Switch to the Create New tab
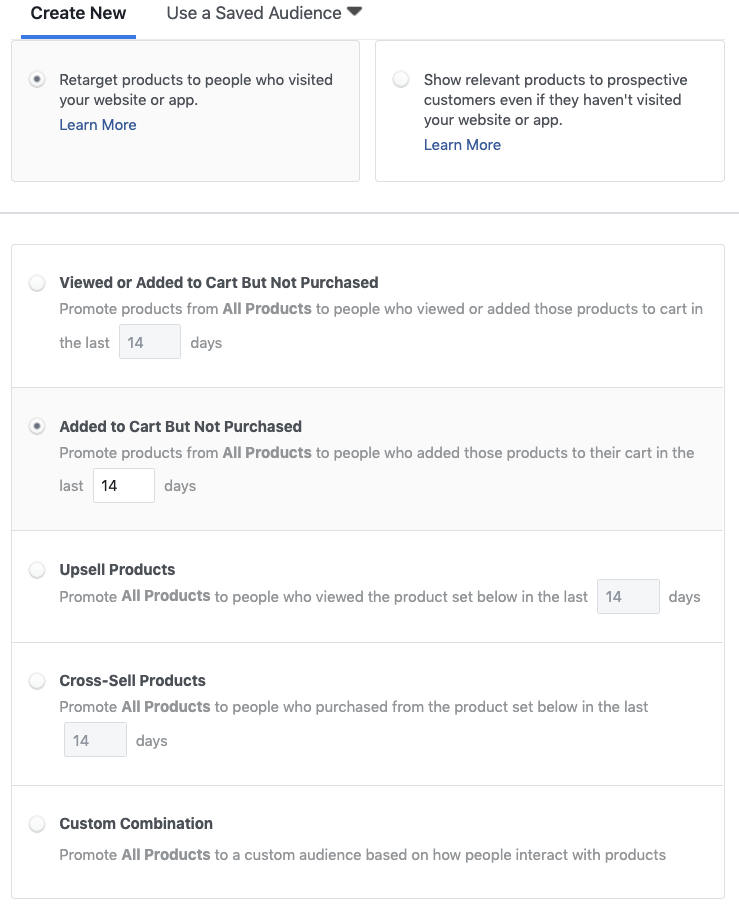739x910 pixels. click(78, 14)
